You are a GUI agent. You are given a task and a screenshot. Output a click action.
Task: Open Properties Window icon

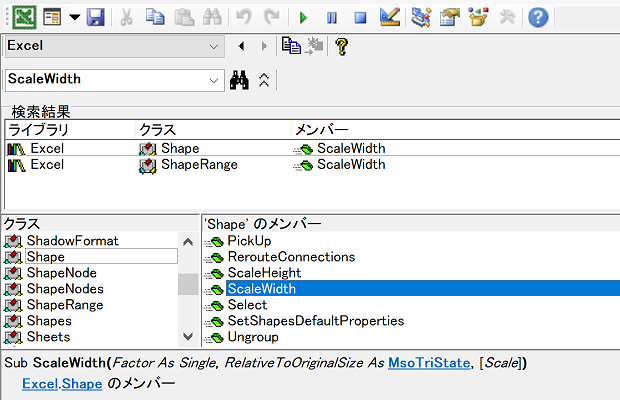point(450,17)
